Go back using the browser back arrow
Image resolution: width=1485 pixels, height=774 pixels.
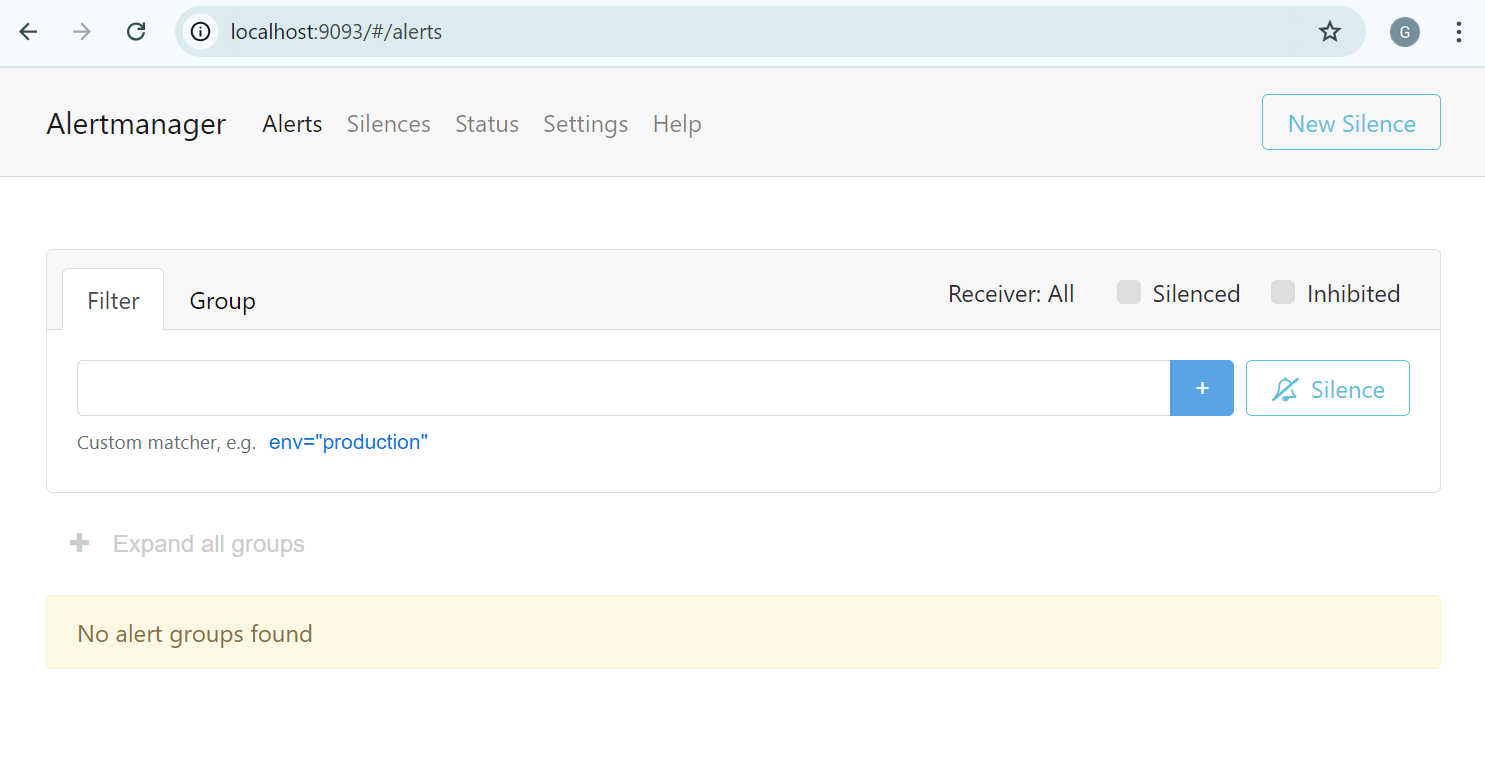[x=28, y=32]
